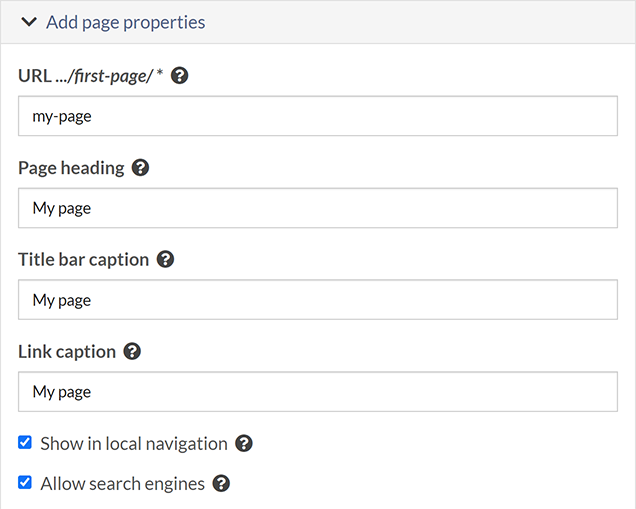
Task: Open help for Show in local navigation
Action: click(244, 443)
